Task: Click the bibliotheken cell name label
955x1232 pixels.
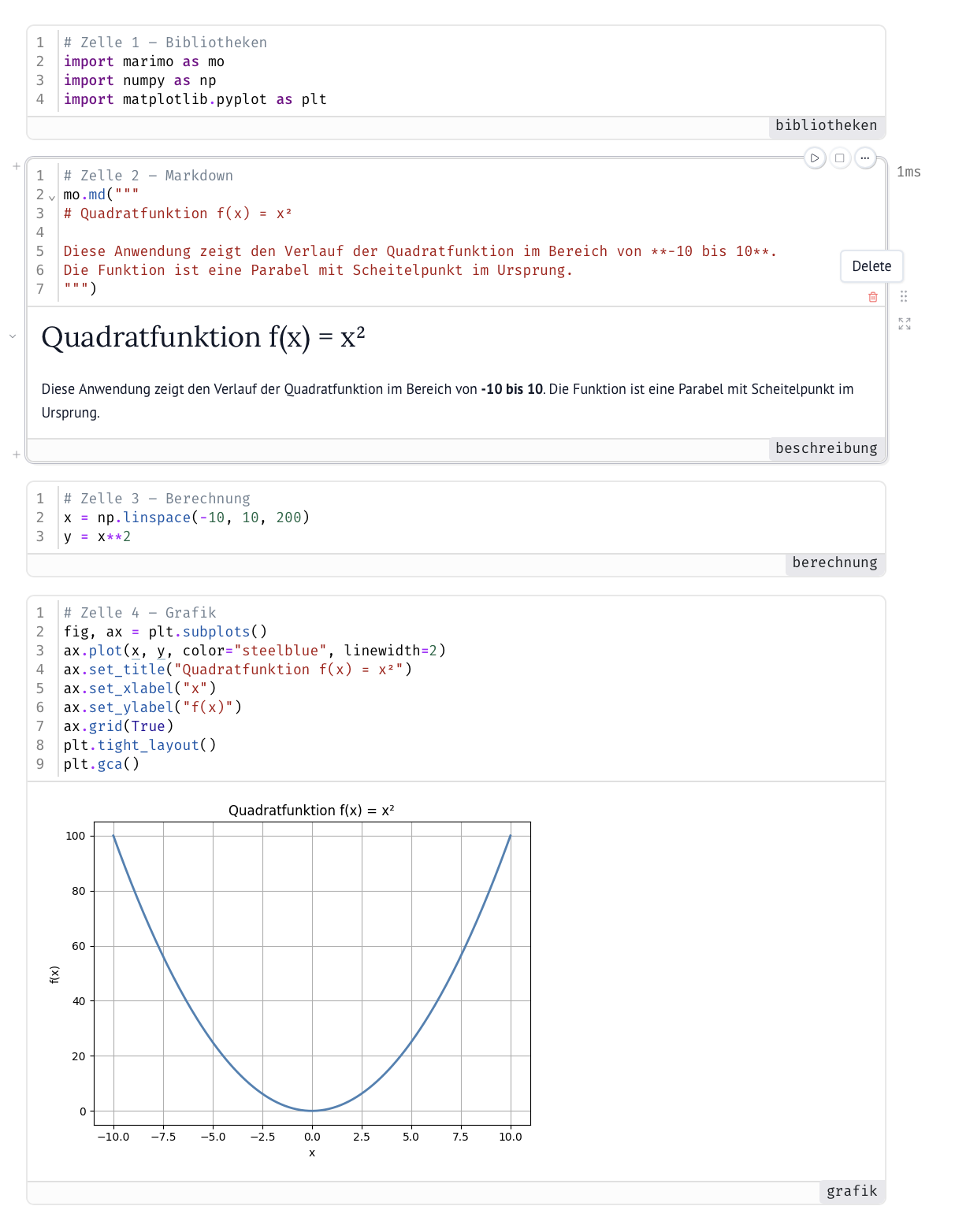Action: (826, 125)
